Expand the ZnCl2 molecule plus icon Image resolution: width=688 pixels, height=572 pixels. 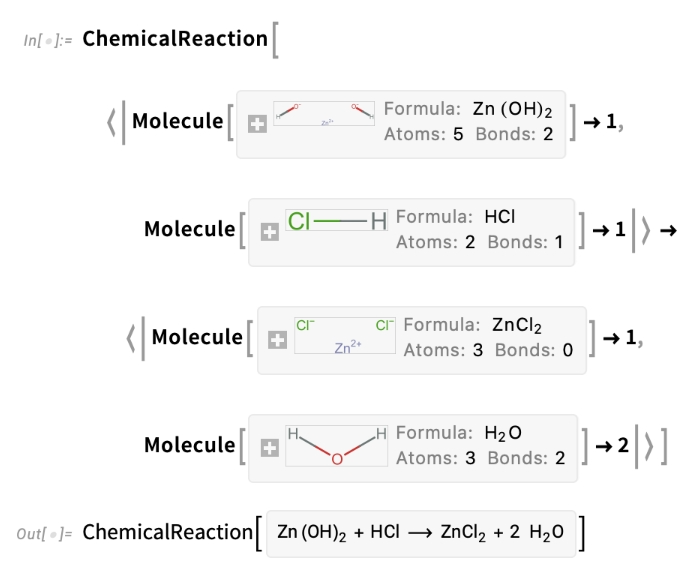tap(277, 340)
